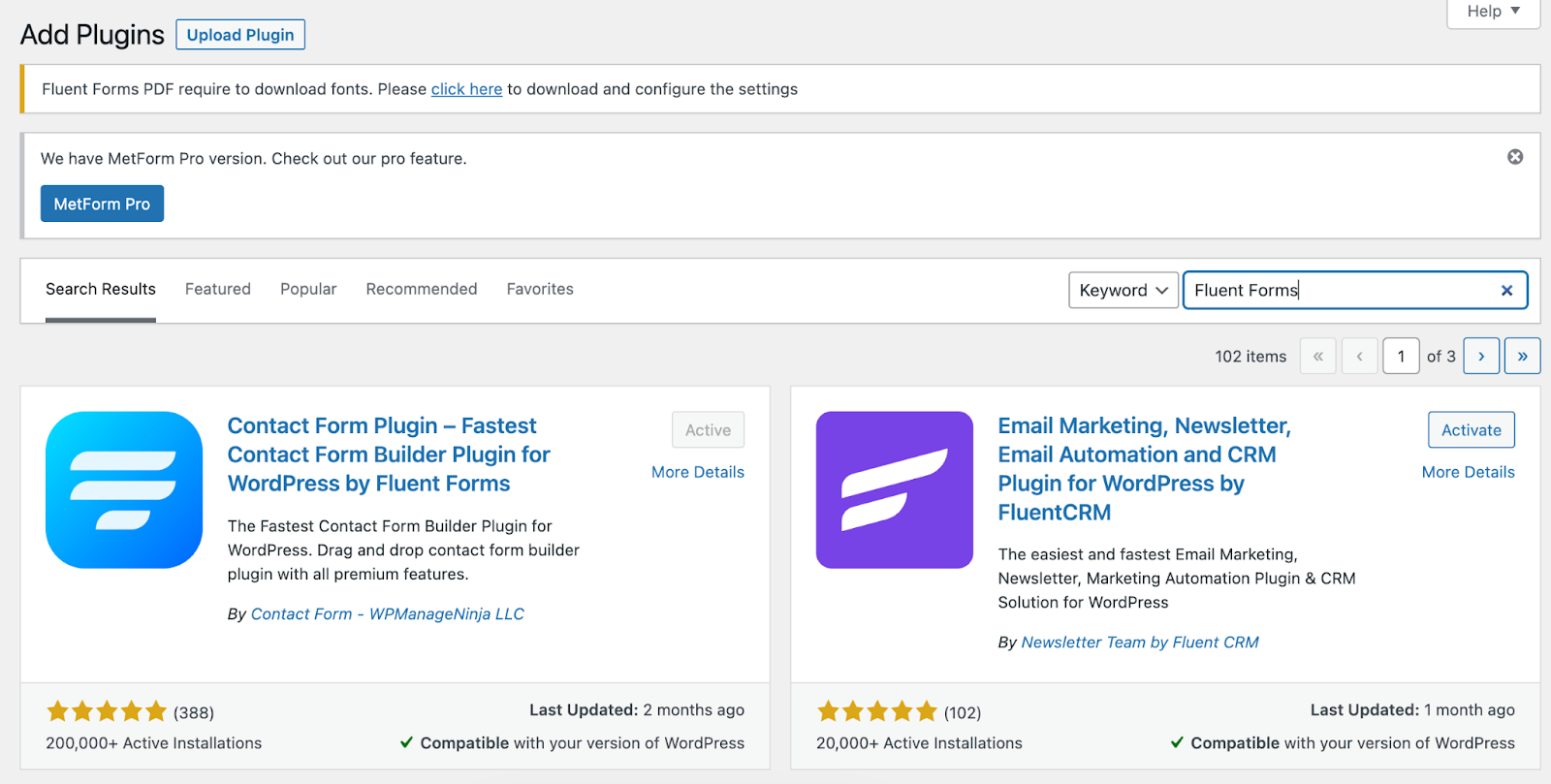Click the FluentCRM plugin icon
The height and width of the screenshot is (784, 1551).
pos(894,489)
